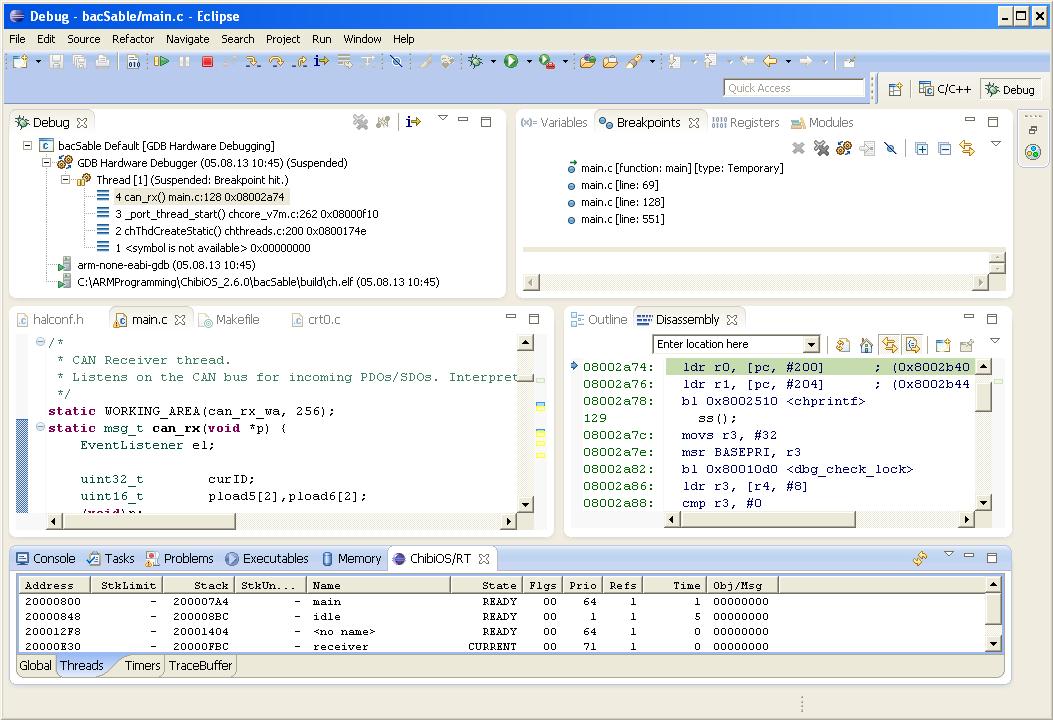Collapse the Thread [1] node
1053x720 pixels.
(x=65, y=179)
